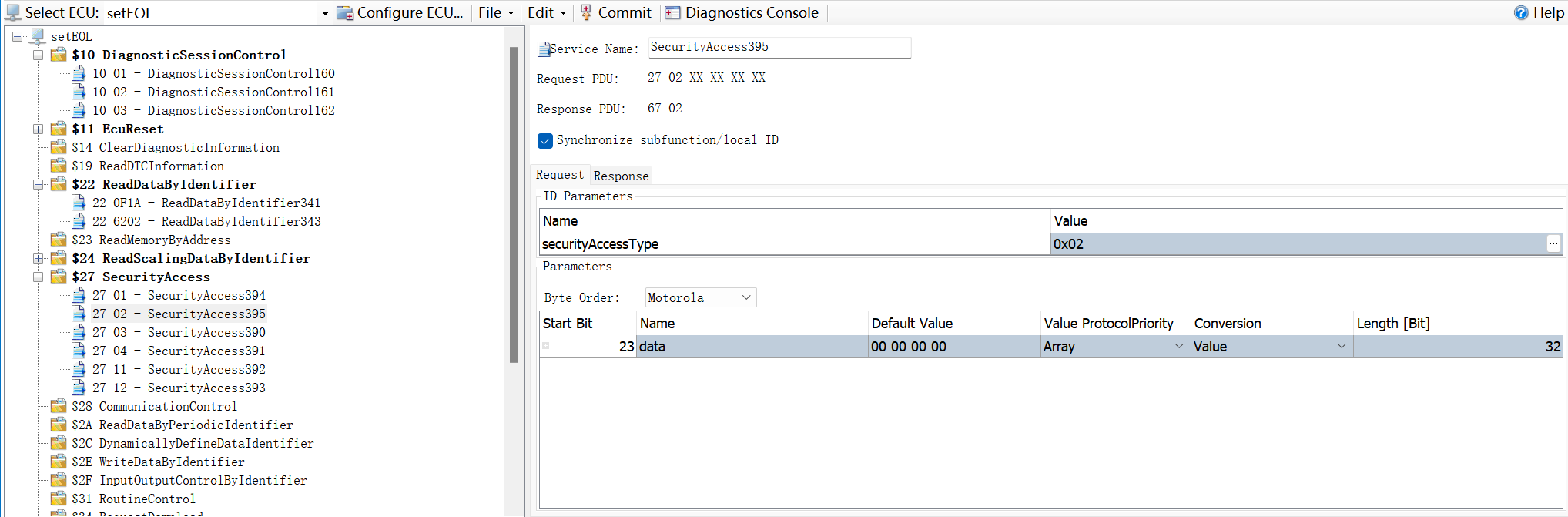Open the Diagnostics Console icon
Screen dimensions: 1568x517
pyautogui.click(x=673, y=13)
